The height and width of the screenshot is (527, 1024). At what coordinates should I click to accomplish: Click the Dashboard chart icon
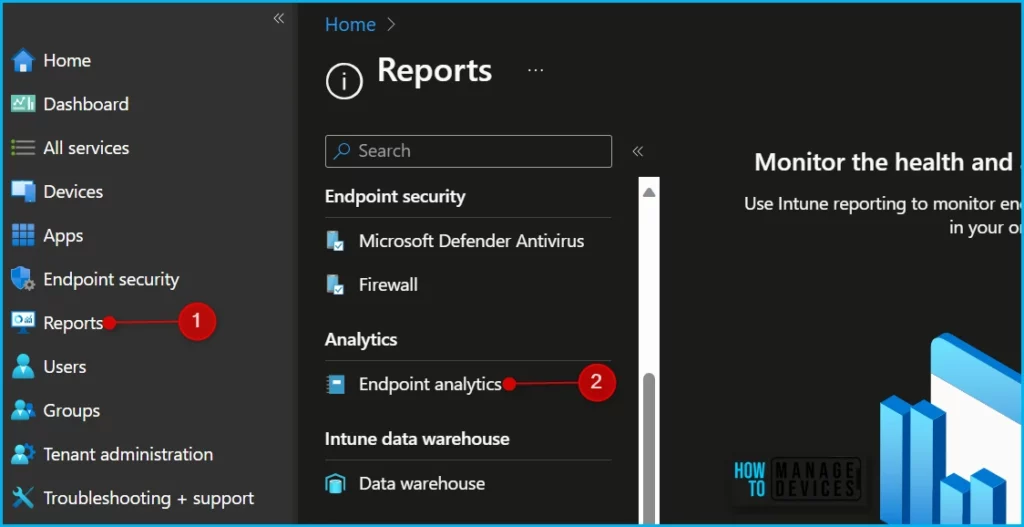tap(23, 104)
